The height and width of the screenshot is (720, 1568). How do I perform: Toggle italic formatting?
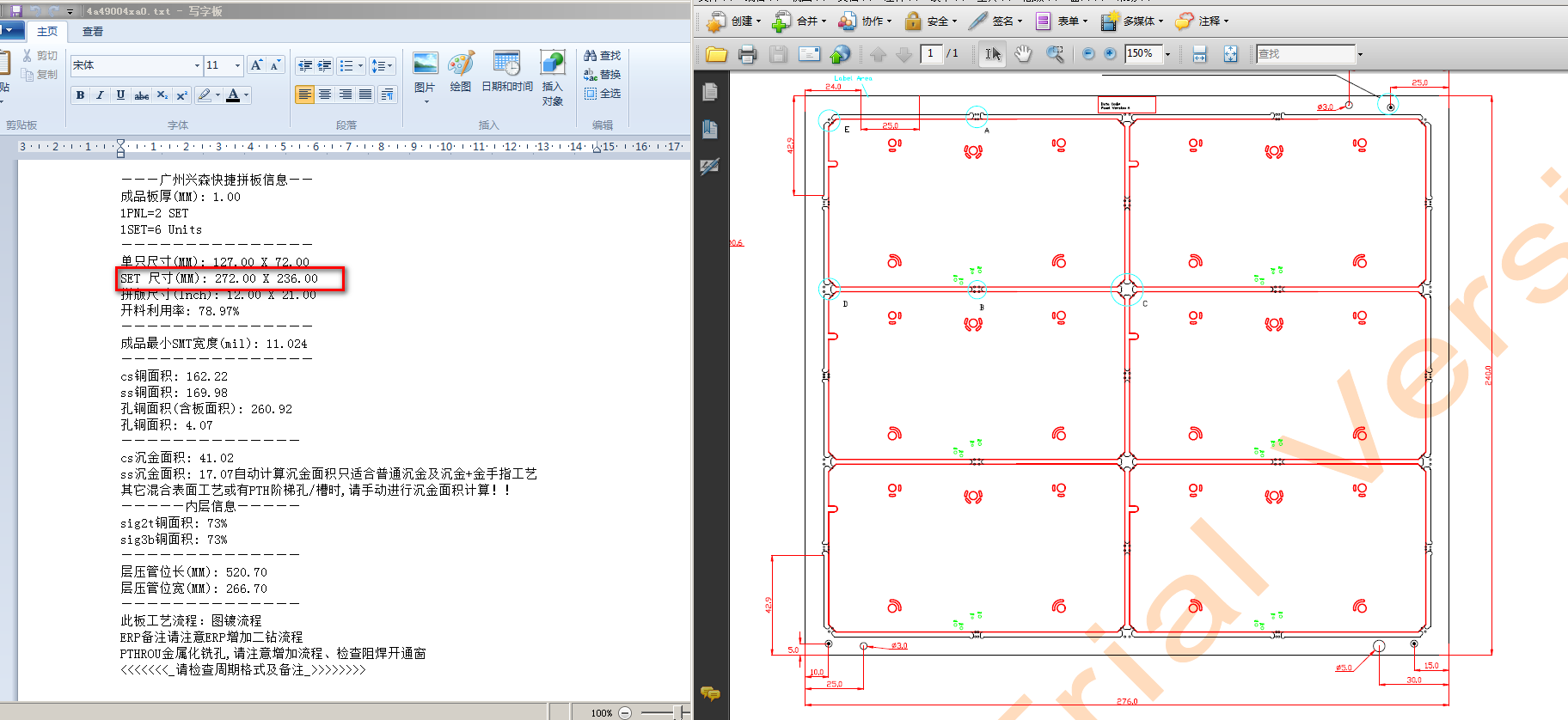[x=100, y=95]
